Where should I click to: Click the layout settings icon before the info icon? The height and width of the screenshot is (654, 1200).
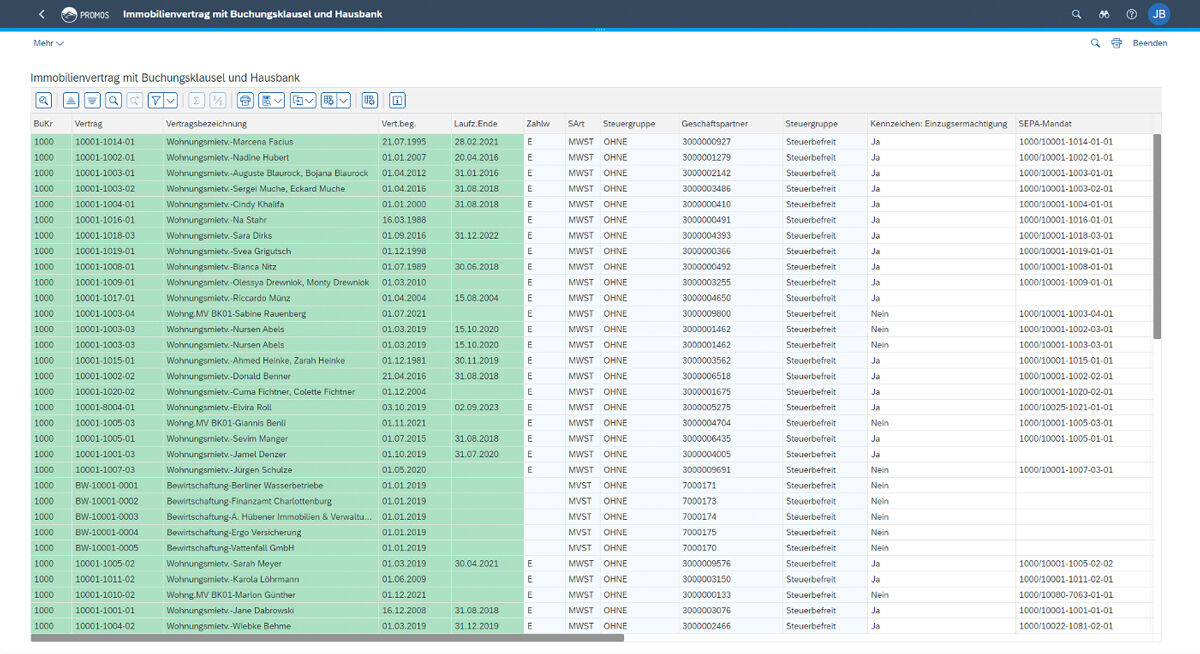369,100
